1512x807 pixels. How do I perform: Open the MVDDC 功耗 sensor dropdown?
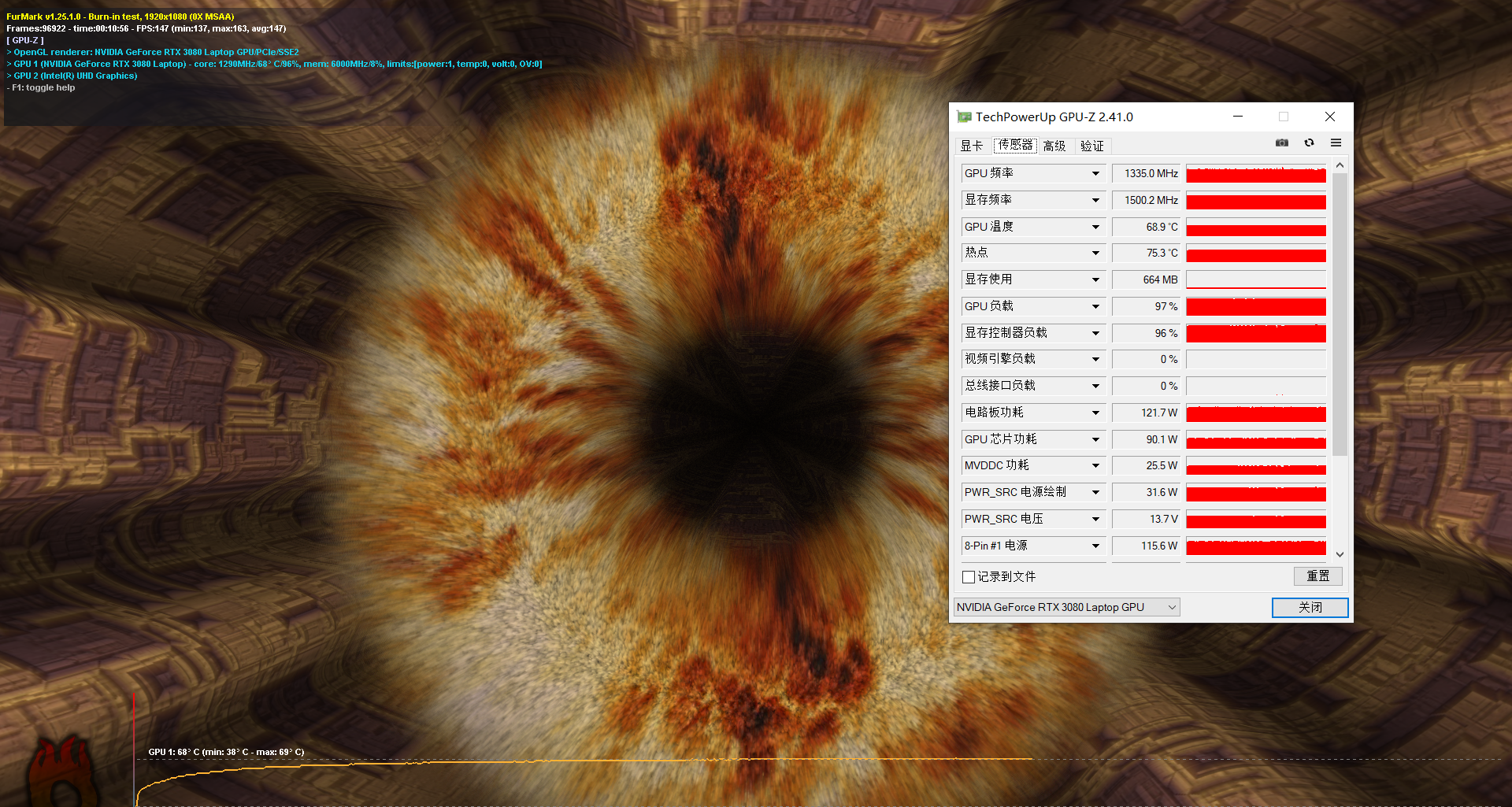[x=1095, y=465]
